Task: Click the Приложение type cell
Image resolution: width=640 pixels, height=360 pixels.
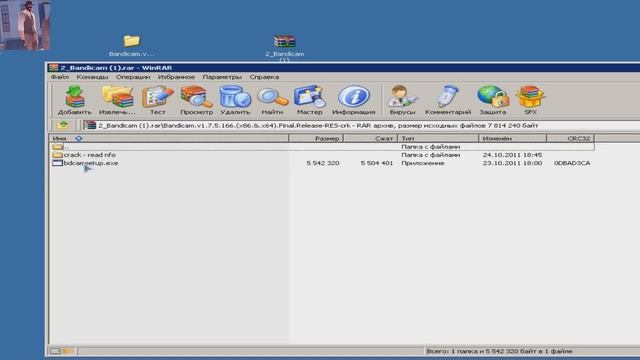Action: tap(423, 163)
